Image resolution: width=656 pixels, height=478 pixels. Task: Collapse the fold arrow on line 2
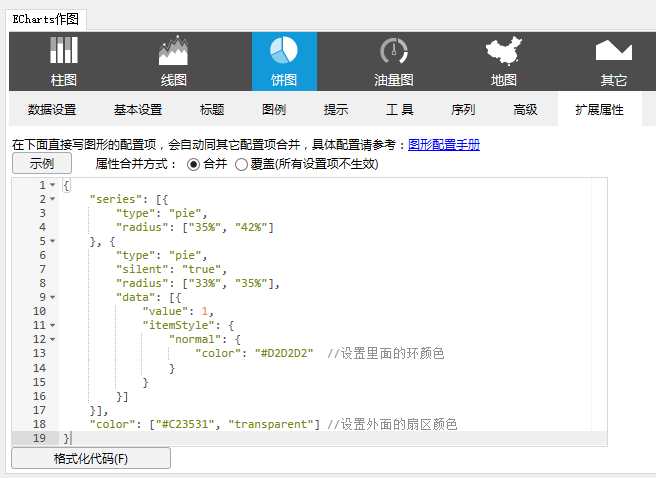click(x=53, y=199)
